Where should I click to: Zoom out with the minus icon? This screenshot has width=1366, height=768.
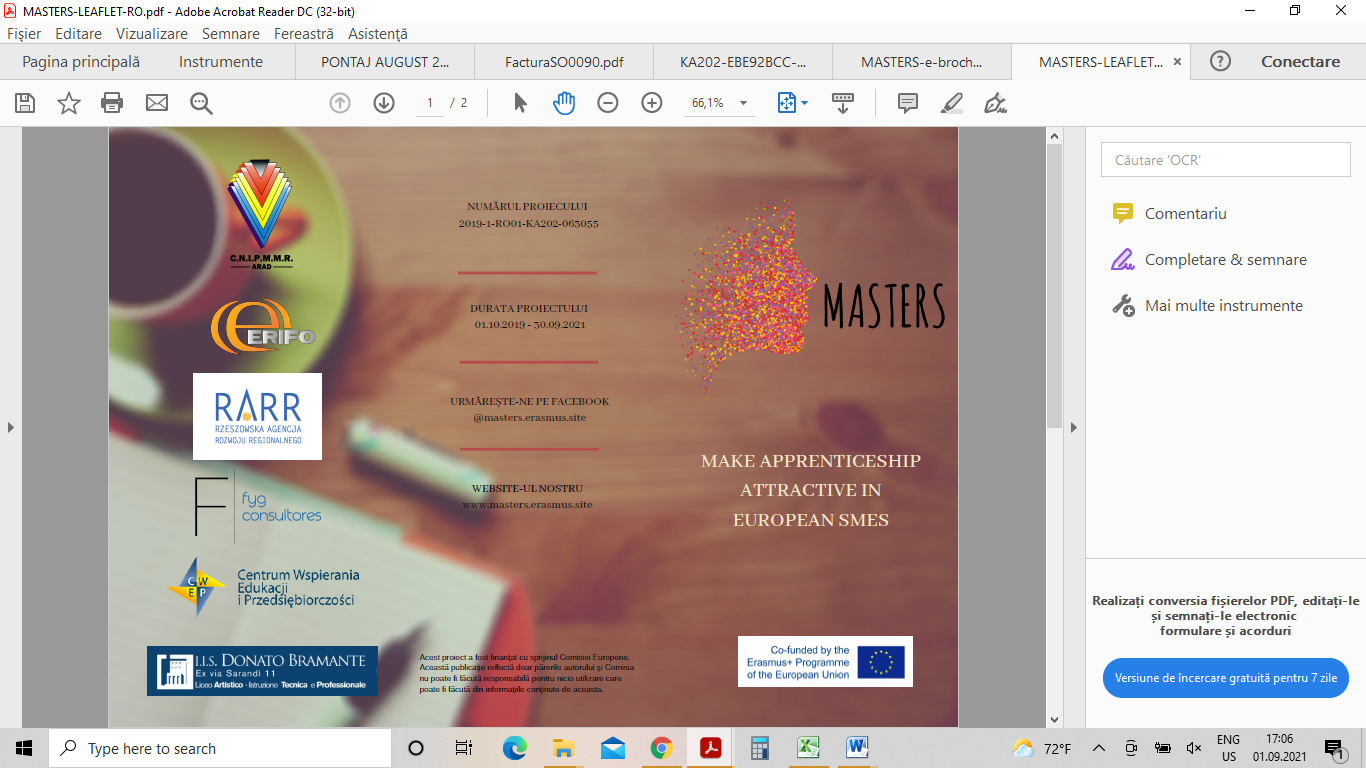[x=607, y=103]
